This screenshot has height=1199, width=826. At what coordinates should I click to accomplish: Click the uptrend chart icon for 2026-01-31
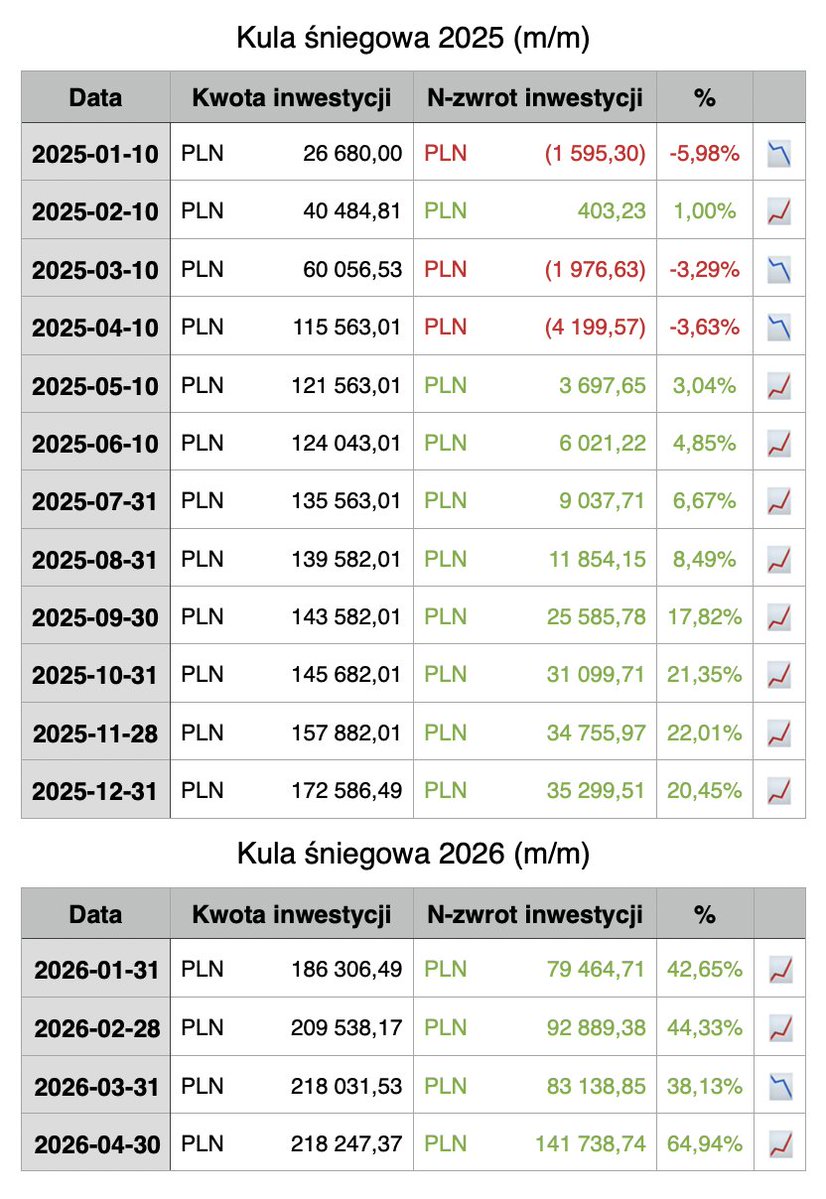[x=780, y=969]
